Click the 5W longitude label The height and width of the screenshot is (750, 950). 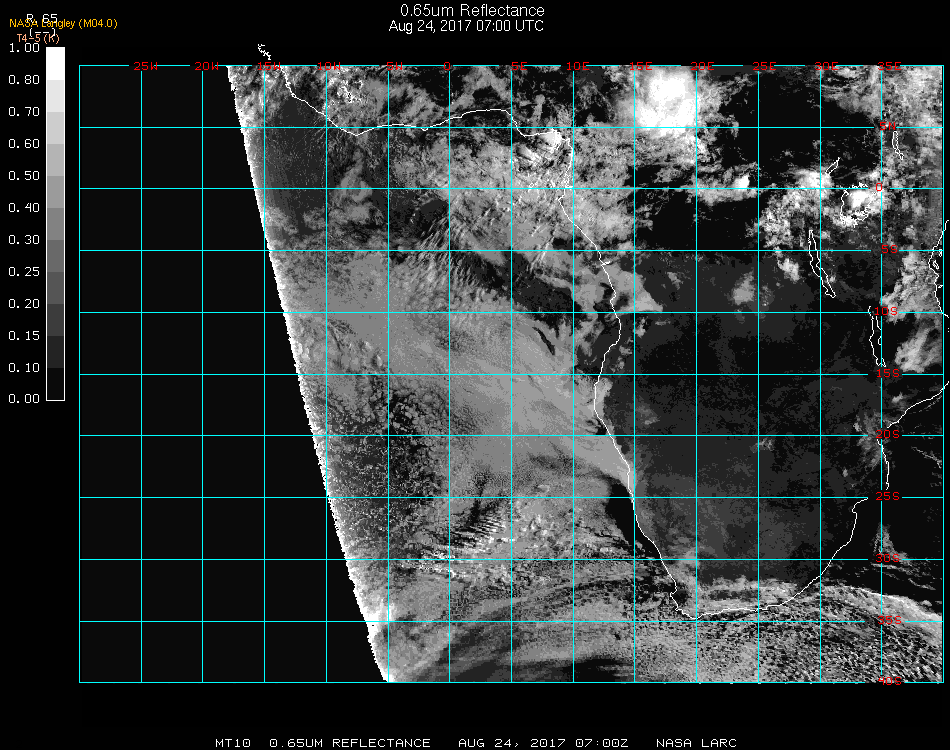(394, 66)
